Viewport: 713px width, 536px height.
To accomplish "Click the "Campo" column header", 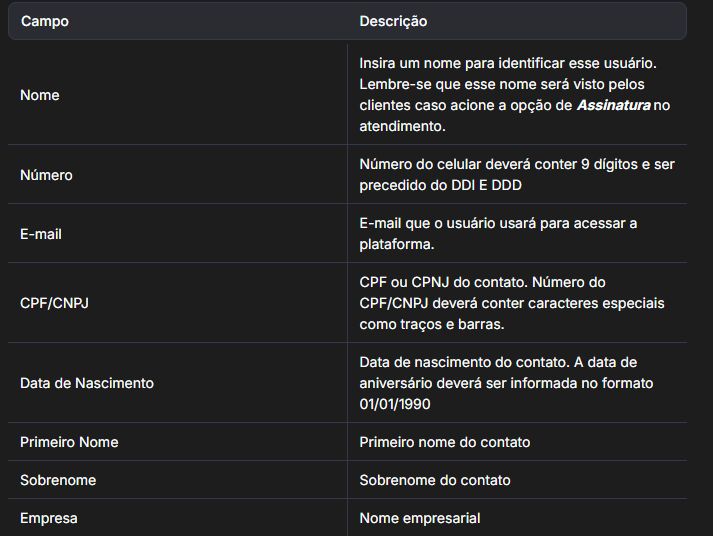I will click(x=45, y=21).
